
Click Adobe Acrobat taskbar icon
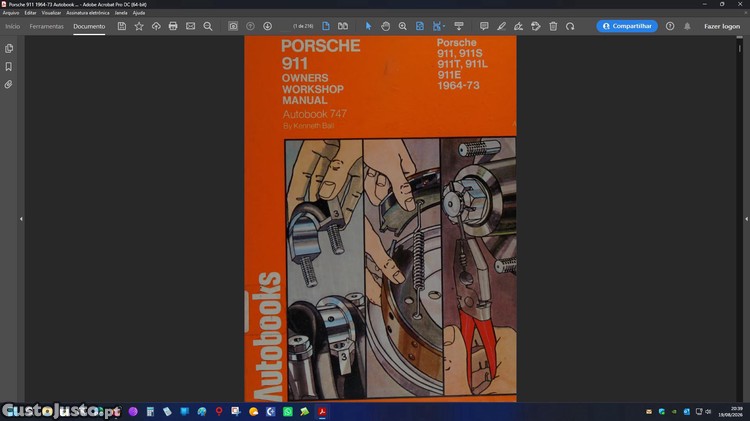click(322, 411)
